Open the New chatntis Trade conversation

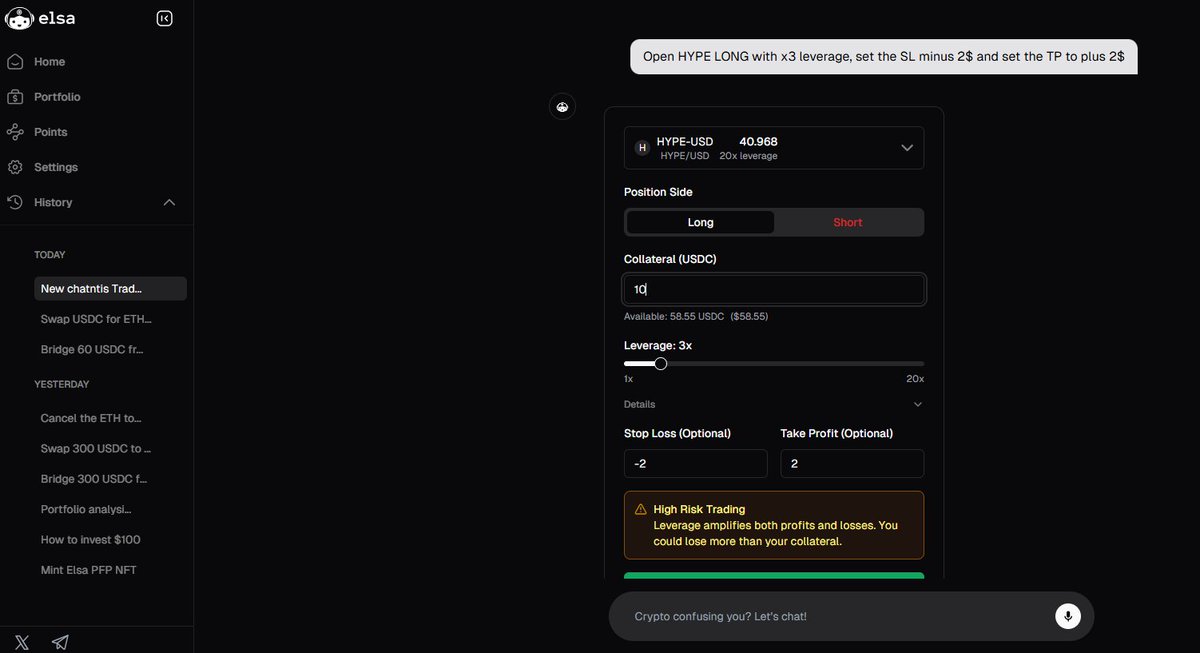[x=95, y=288]
